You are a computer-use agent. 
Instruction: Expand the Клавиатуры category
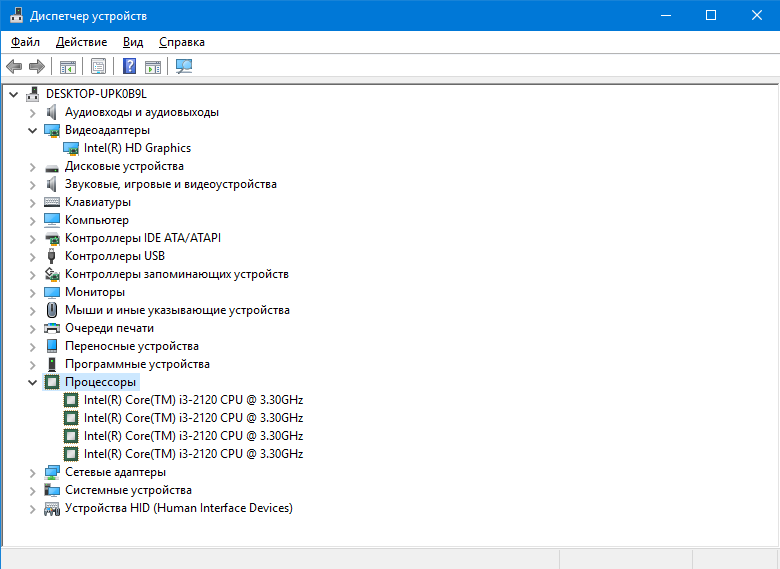(33, 202)
